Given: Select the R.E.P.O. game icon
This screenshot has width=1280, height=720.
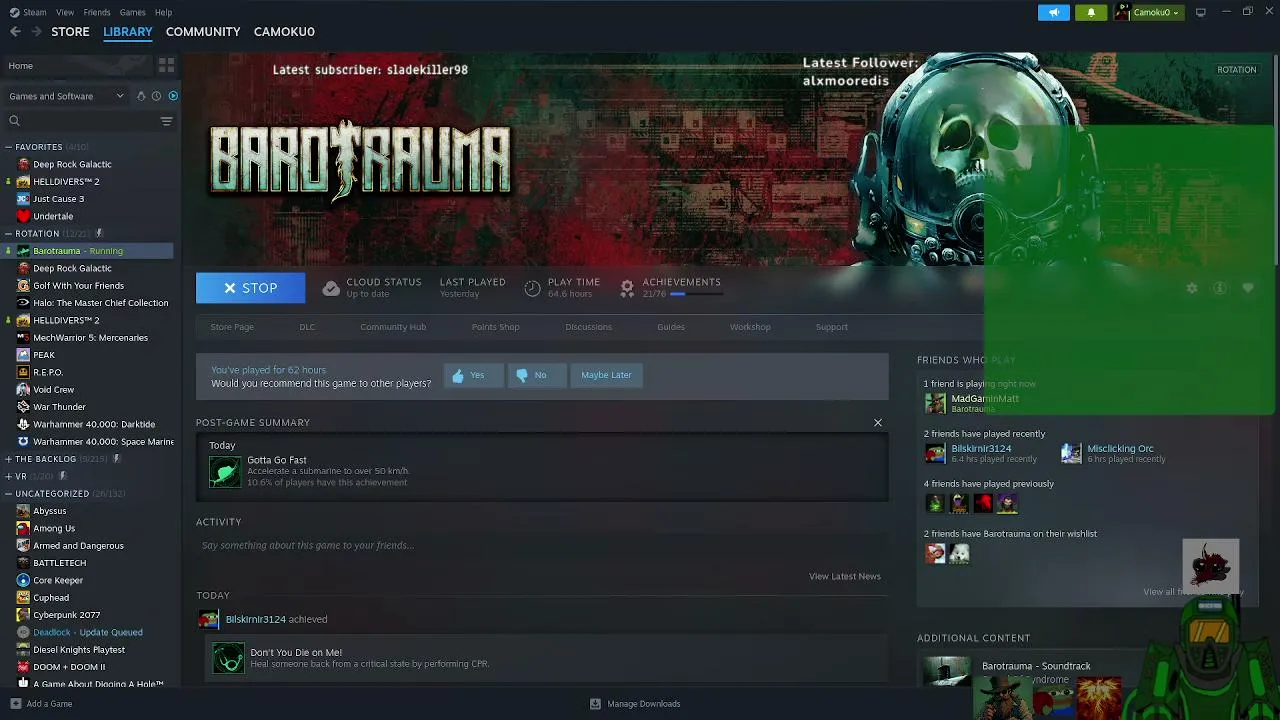Looking at the screenshot, I should (23, 372).
